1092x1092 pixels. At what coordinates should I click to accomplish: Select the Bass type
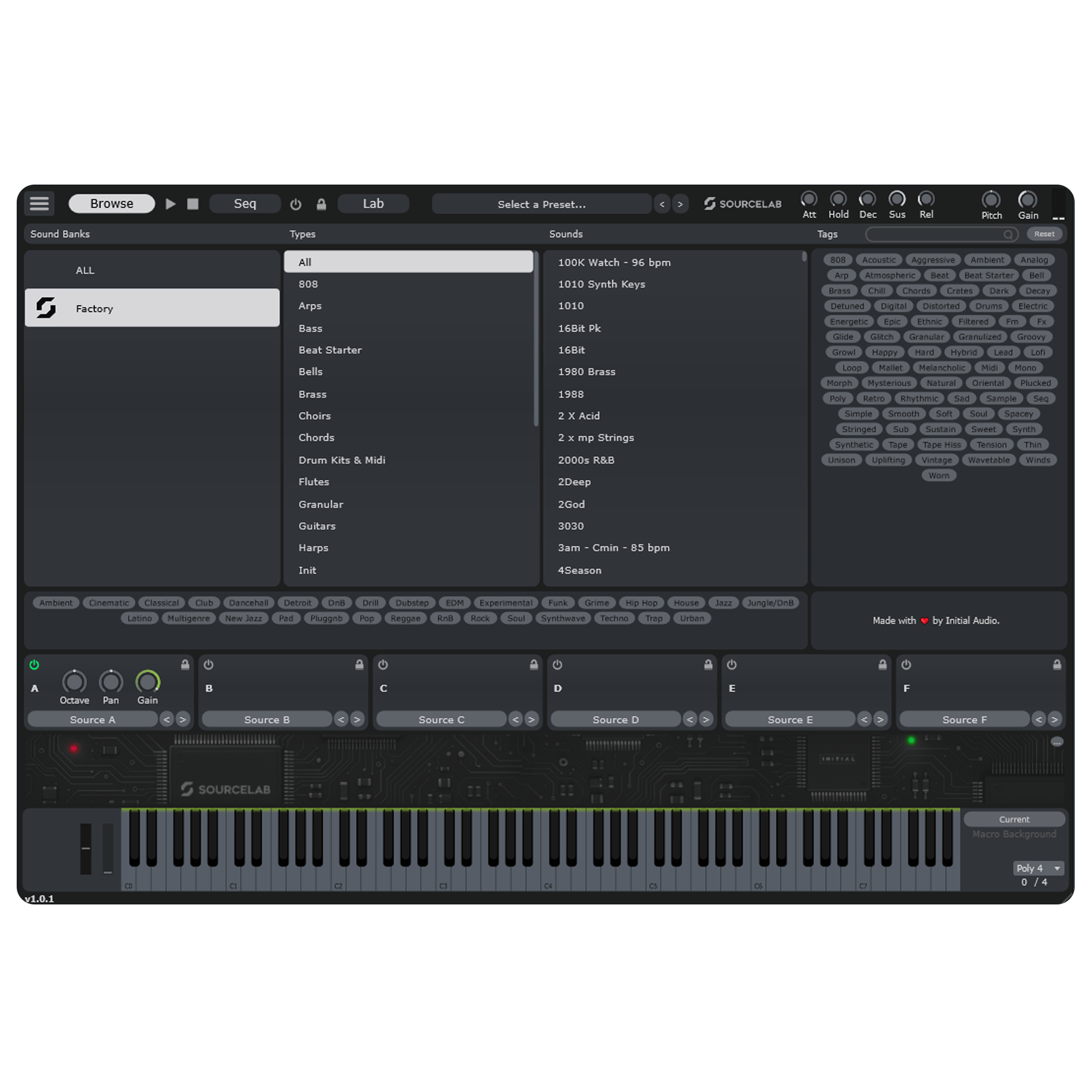408,328
